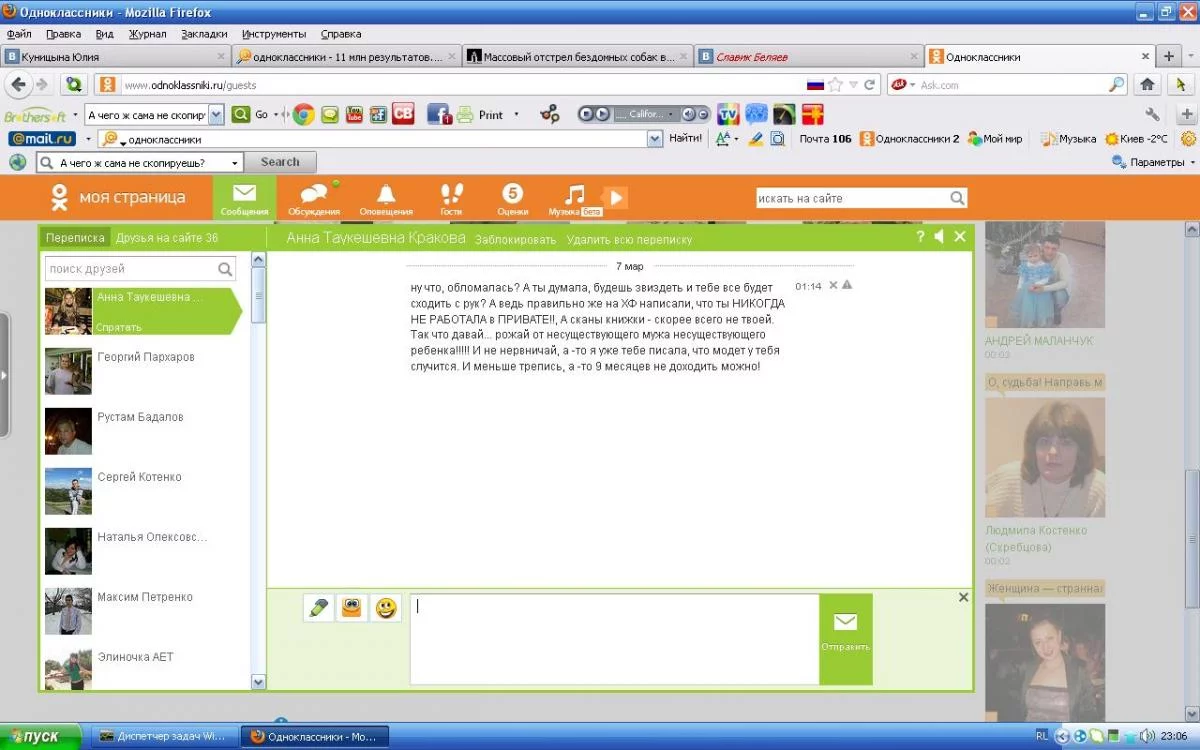Open АНДРЕЙ МАЛАНЧУК photo thumbnail
The width and height of the screenshot is (1200, 750).
[1045, 275]
